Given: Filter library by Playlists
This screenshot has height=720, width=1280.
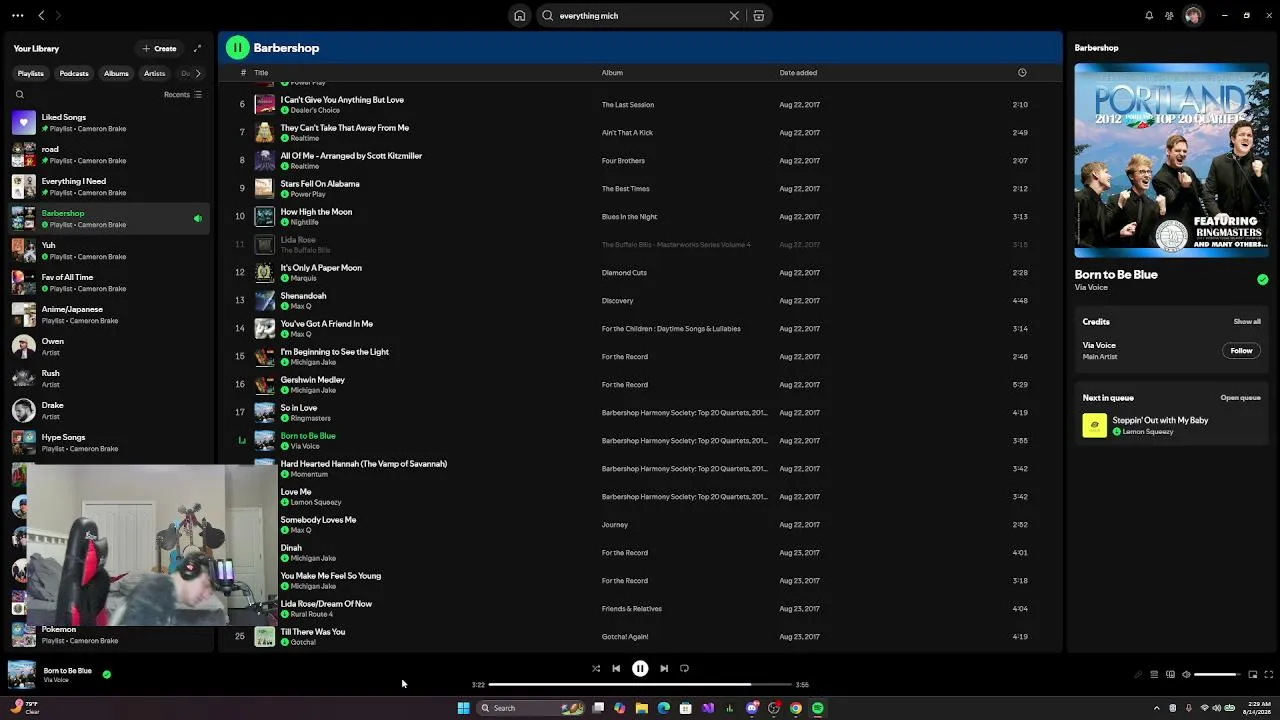Looking at the screenshot, I should [31, 73].
